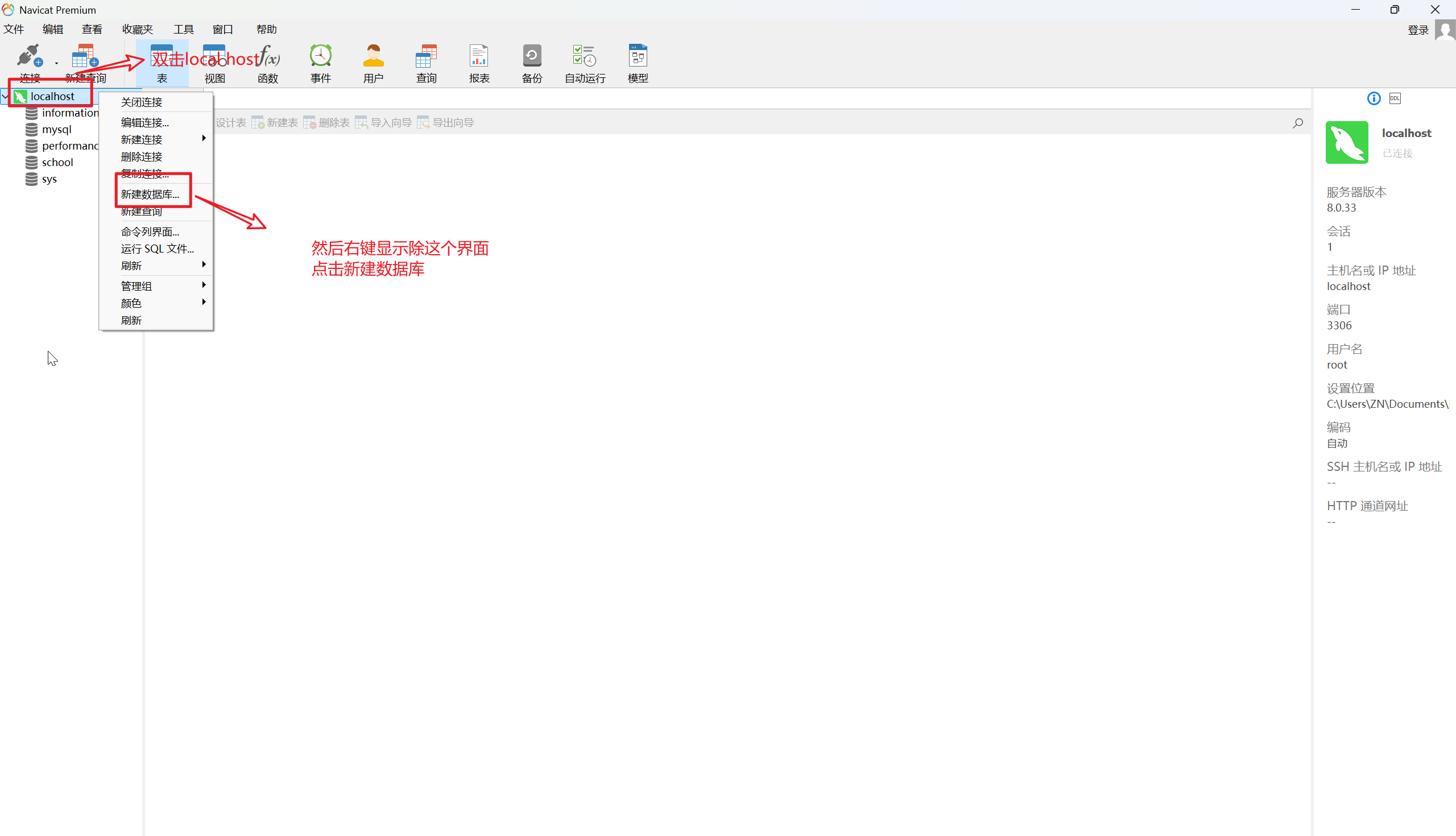1456x836 pixels.
Task: Choose 新建数据库... from context menu
Action: 150,194
